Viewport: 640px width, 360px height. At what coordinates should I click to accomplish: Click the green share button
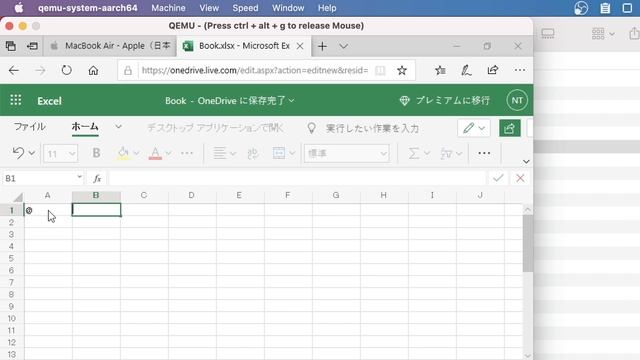509,128
